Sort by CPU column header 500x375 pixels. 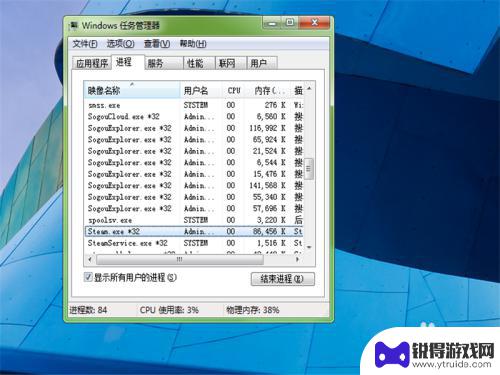234,90
